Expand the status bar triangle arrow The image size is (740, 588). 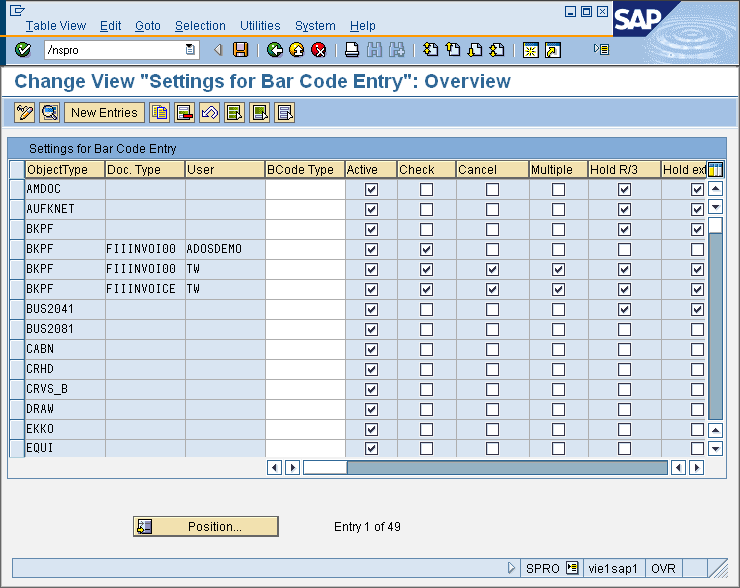512,568
